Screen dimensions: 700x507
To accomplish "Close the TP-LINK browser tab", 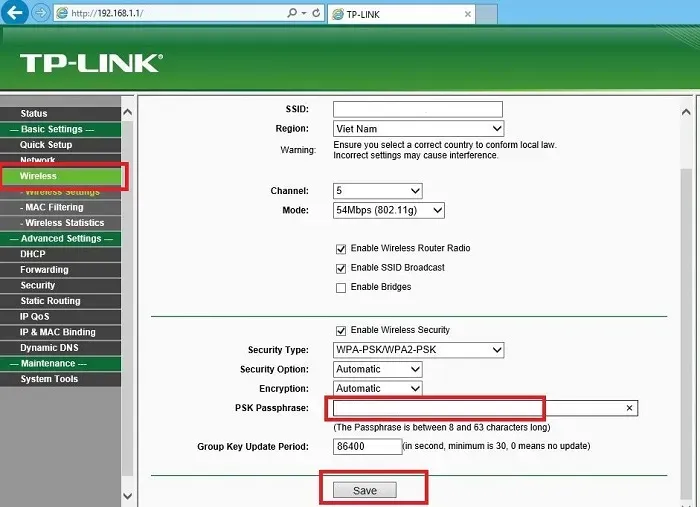I will [x=468, y=14].
